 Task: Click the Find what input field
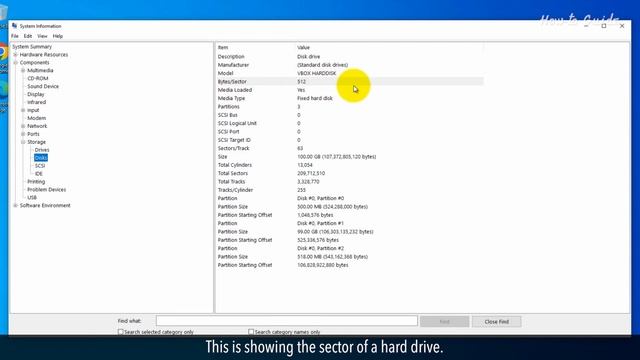pyautogui.click(x=287, y=321)
